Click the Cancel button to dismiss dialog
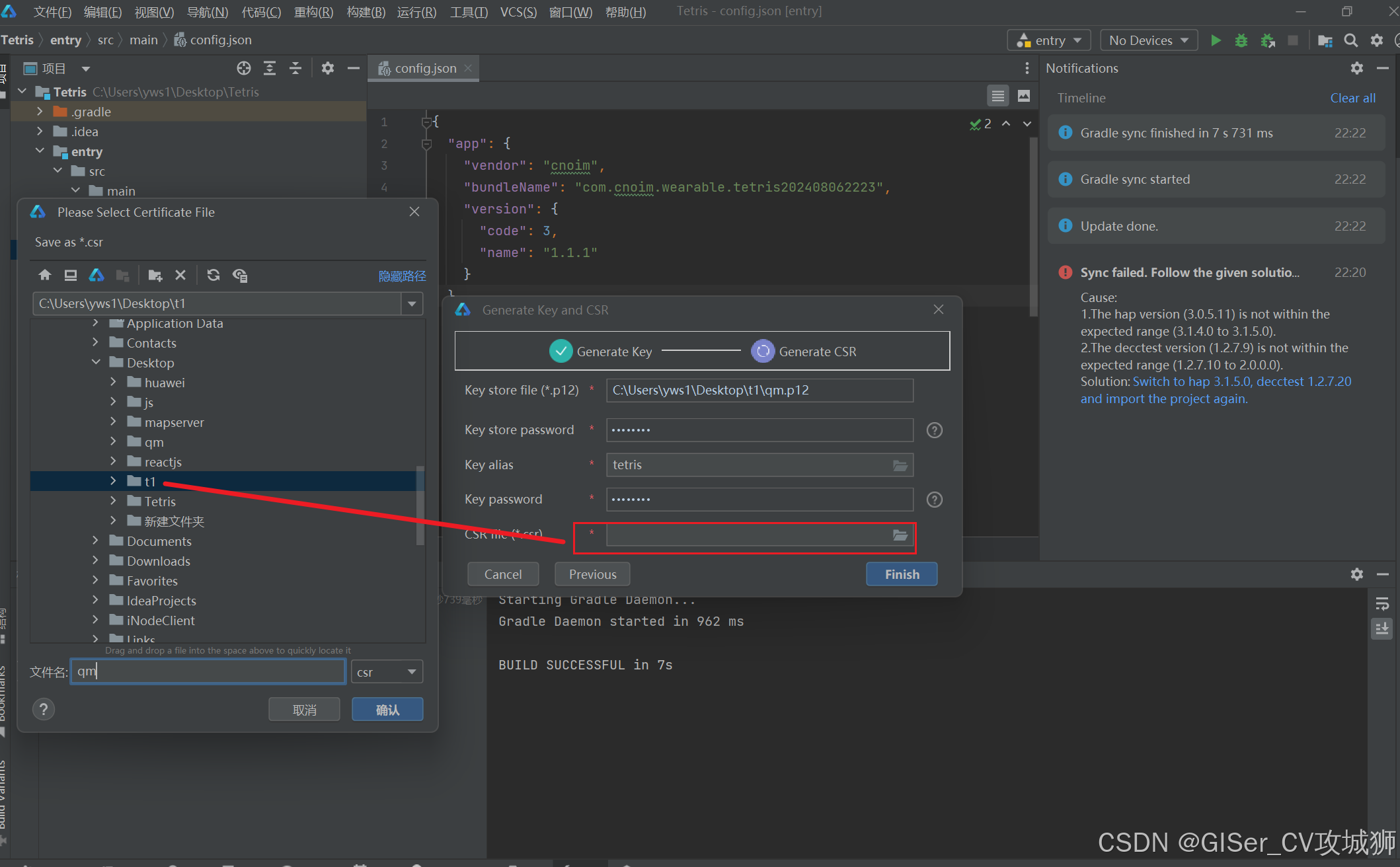1400x867 pixels. pyautogui.click(x=502, y=573)
